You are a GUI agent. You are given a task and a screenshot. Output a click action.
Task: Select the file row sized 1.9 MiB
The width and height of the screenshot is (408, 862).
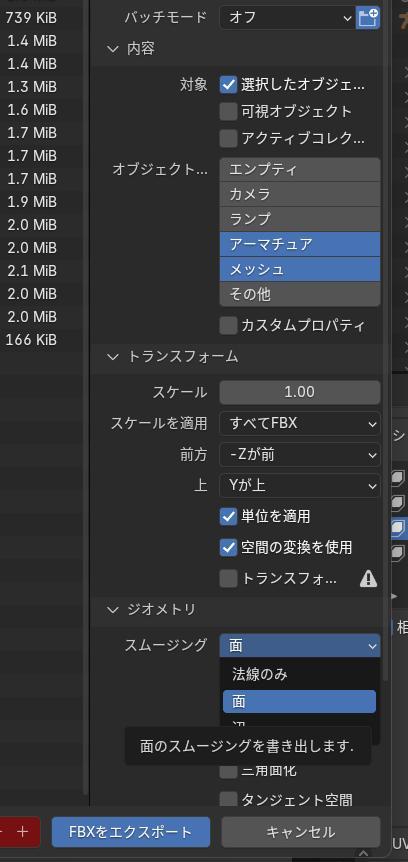coord(31,202)
